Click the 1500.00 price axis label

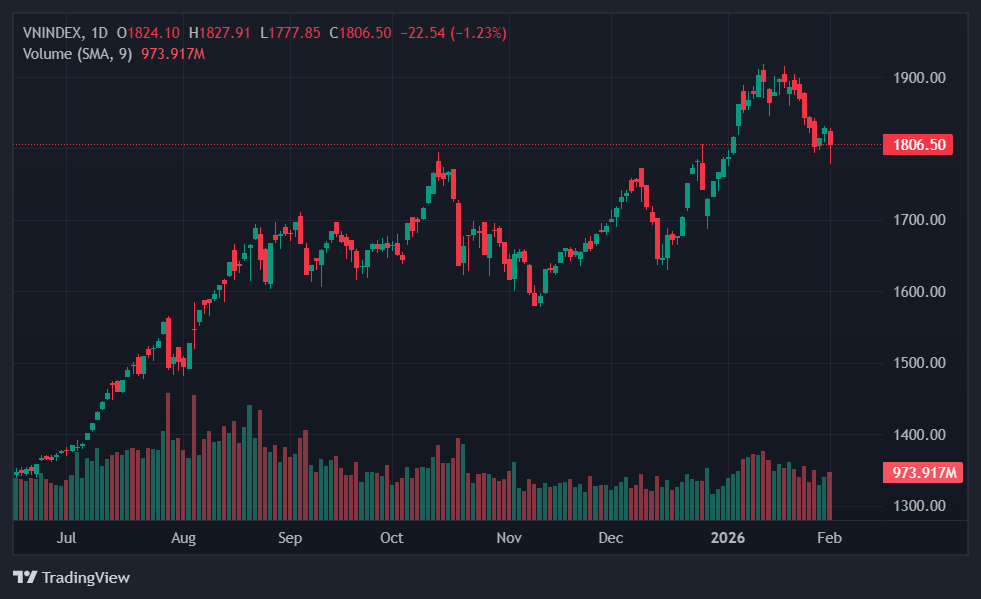919,363
